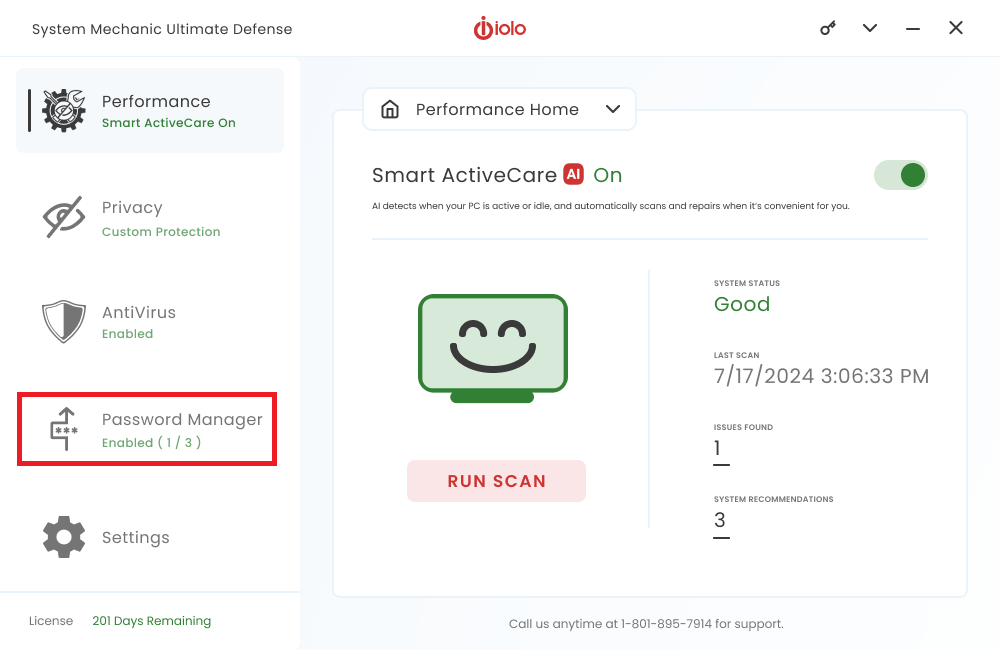Viewport: 1000px width, 650px height.
Task: Click the Smart ActiveCare heading
Action: [464, 175]
